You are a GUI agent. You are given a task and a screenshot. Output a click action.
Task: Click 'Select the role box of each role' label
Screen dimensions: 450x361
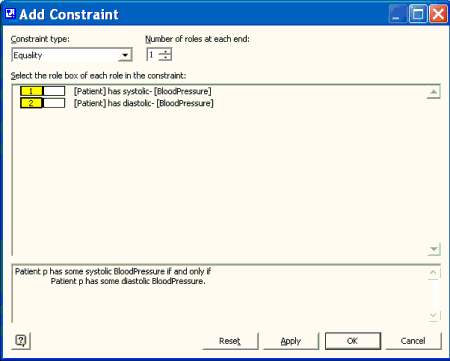tap(98, 76)
